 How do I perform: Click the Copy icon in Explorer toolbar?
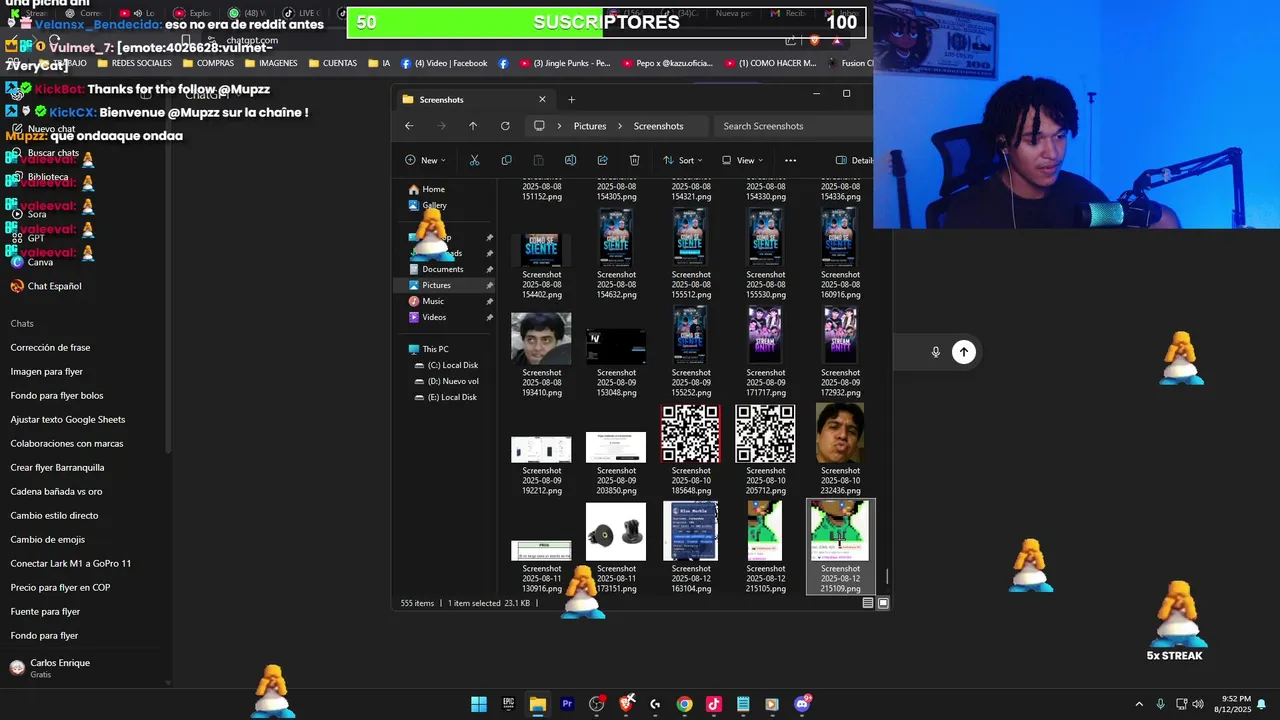tap(506, 160)
